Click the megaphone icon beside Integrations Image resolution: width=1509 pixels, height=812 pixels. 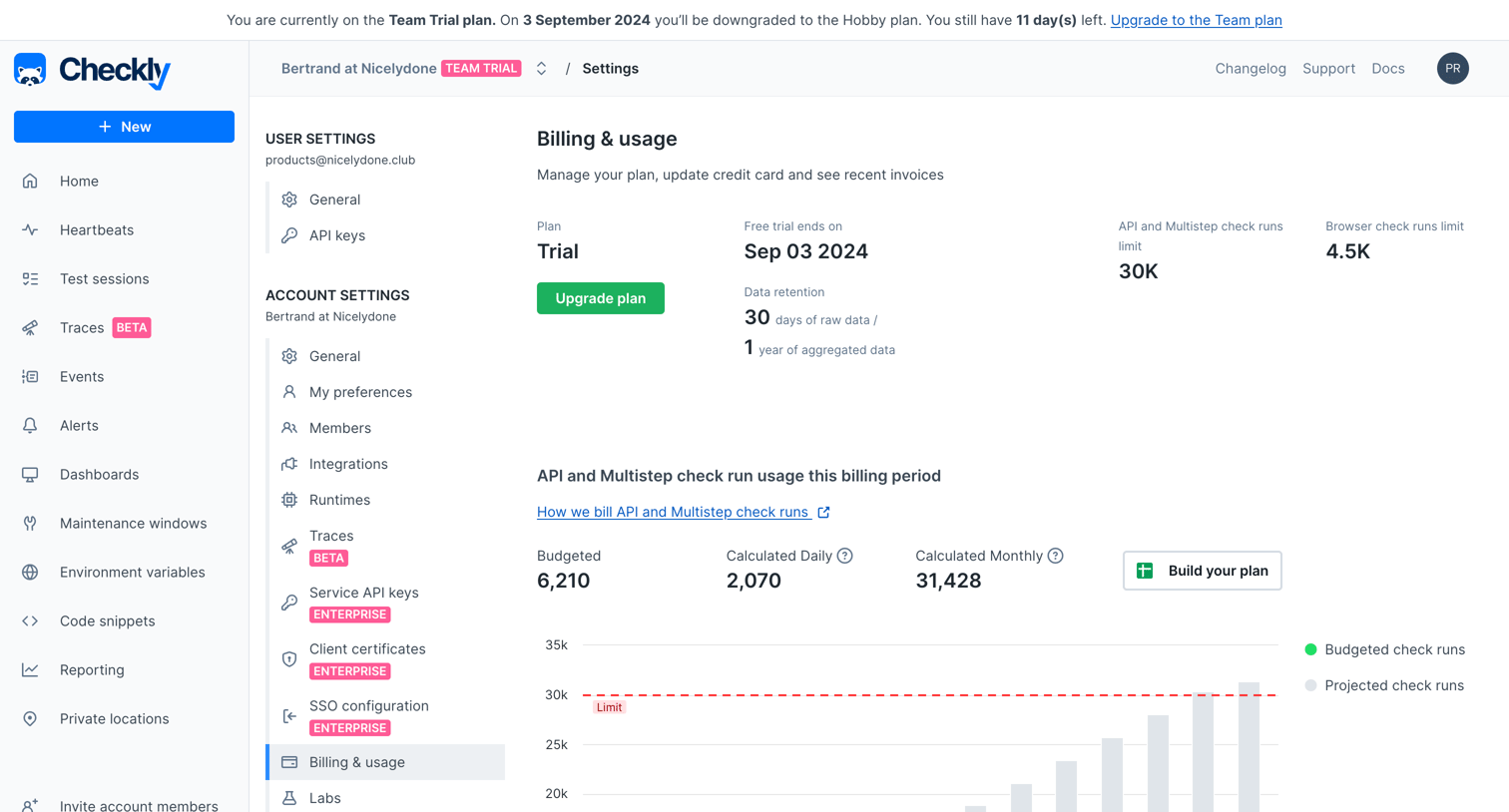coord(289,464)
